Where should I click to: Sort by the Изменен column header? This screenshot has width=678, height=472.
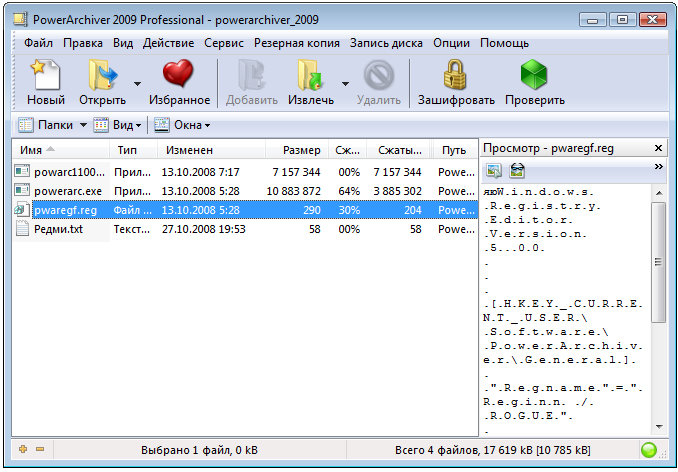(211, 150)
